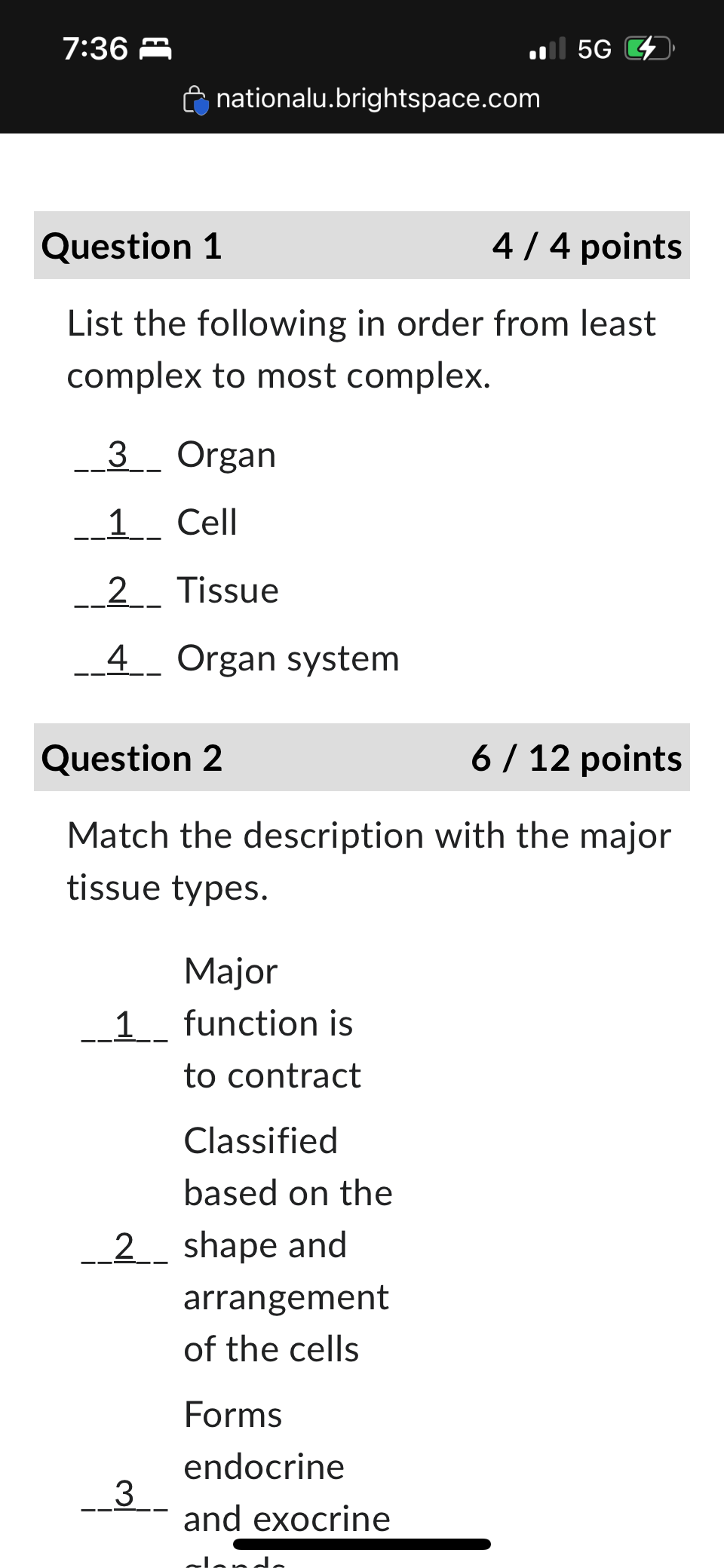Viewport: 724px width, 1568px height.
Task: Tap the word 'Organ system' label
Action: pyautogui.click(x=288, y=658)
